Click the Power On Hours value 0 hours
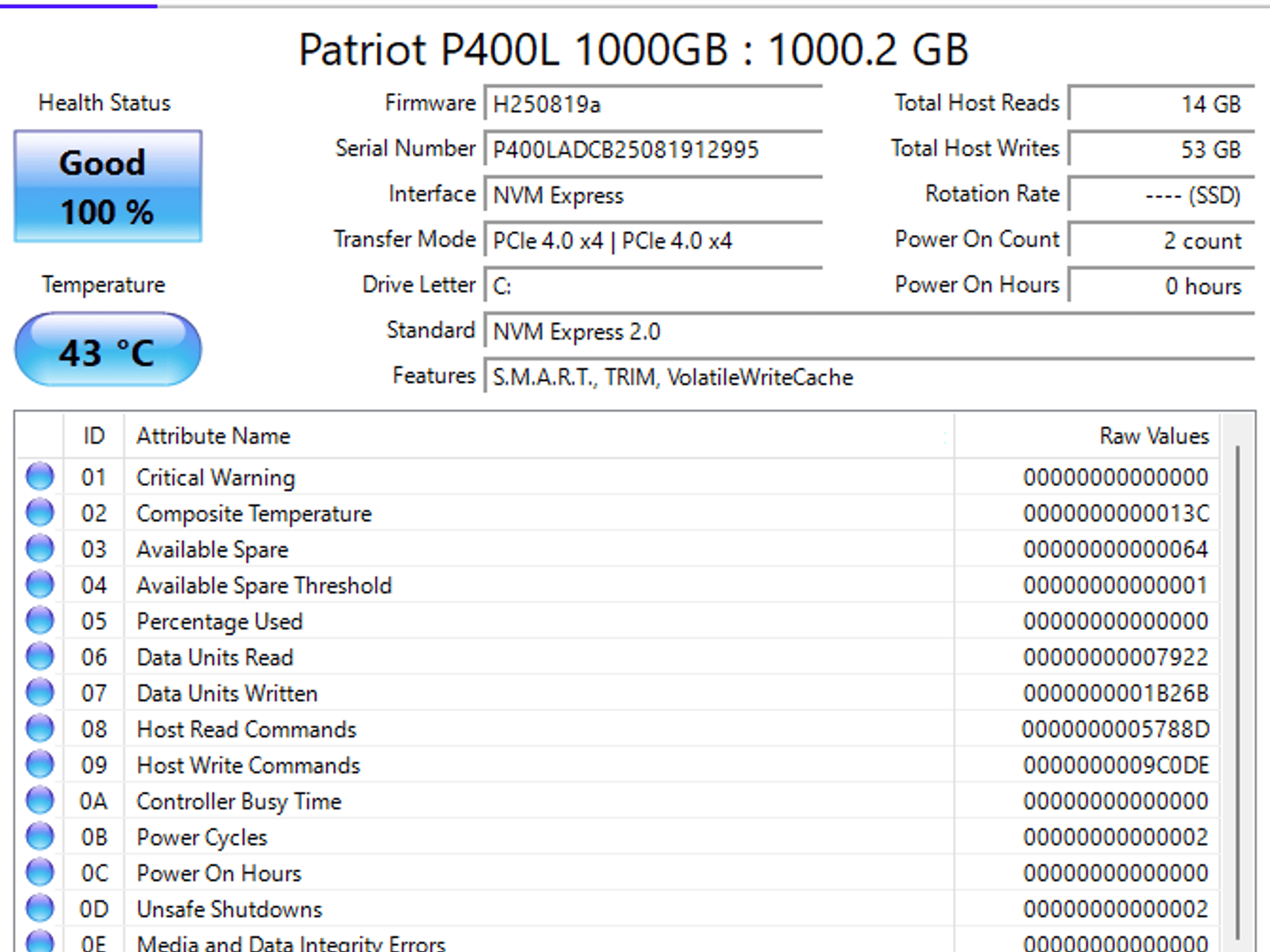This screenshot has height=952, width=1270. point(1161,285)
